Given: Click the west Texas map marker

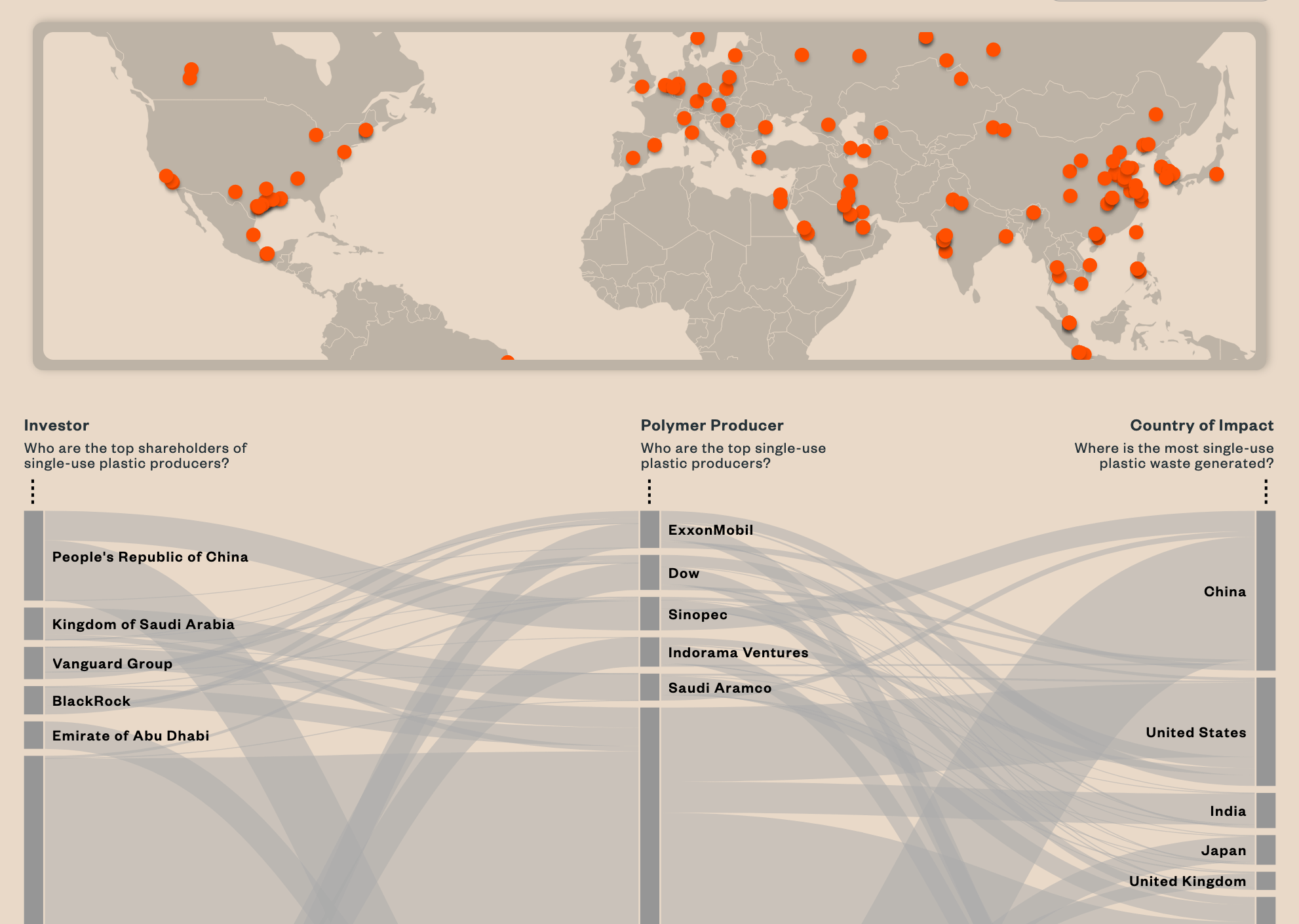Looking at the screenshot, I should (x=235, y=192).
